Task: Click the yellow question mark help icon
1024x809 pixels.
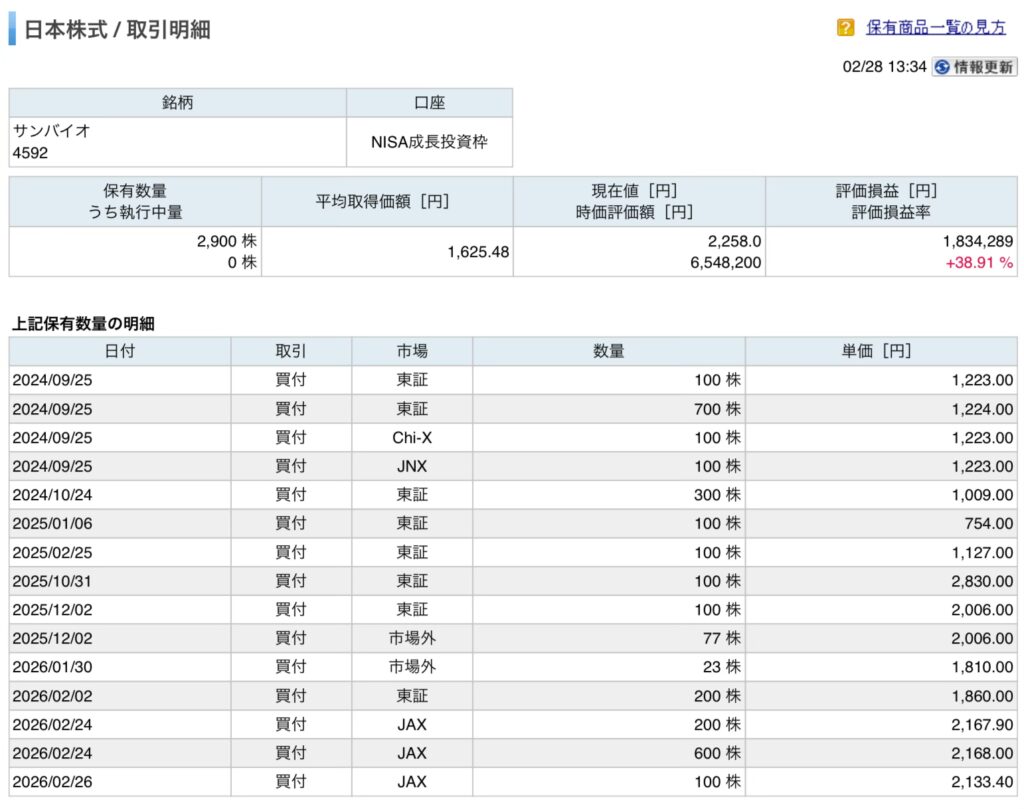Action: (x=846, y=28)
